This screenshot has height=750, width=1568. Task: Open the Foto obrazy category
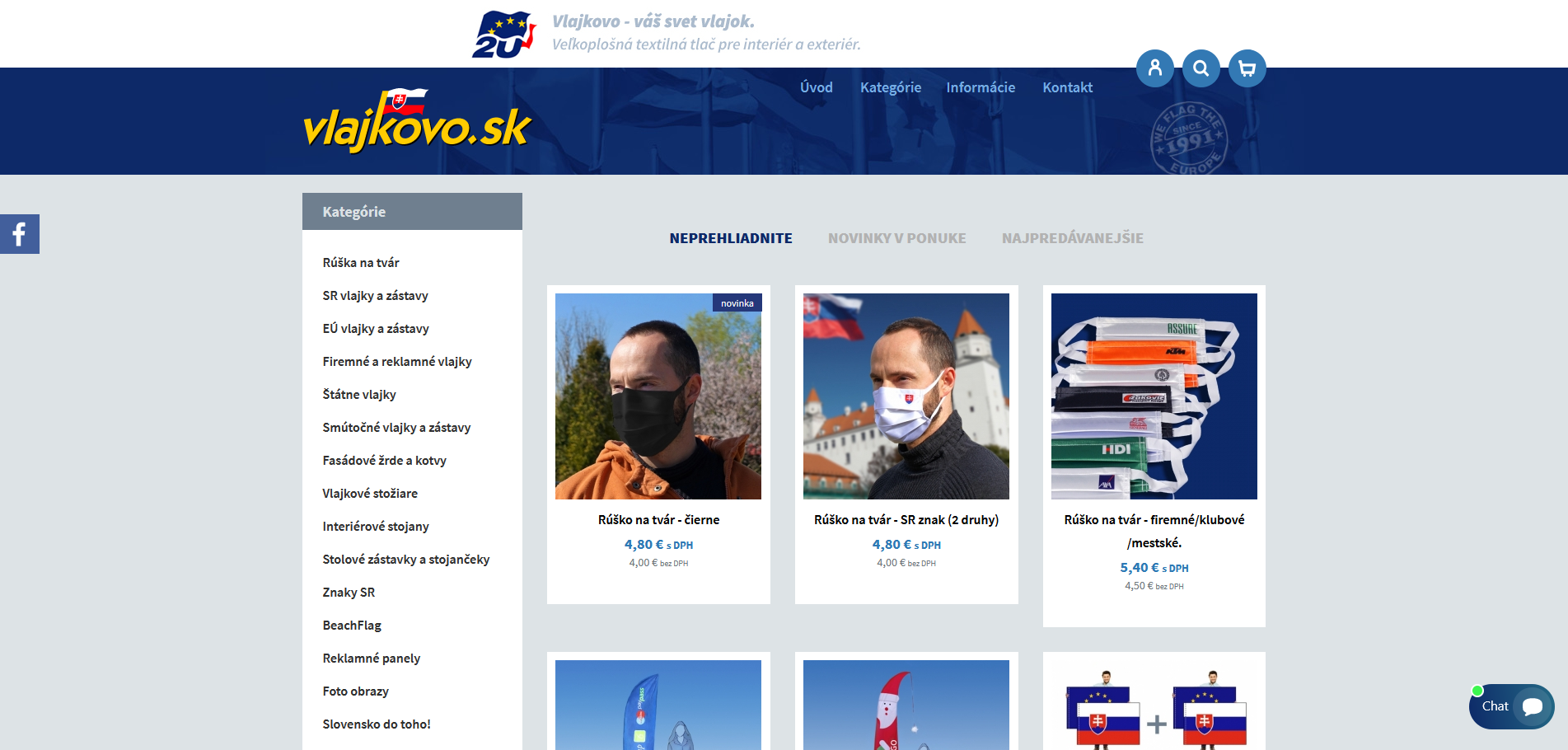coord(355,691)
